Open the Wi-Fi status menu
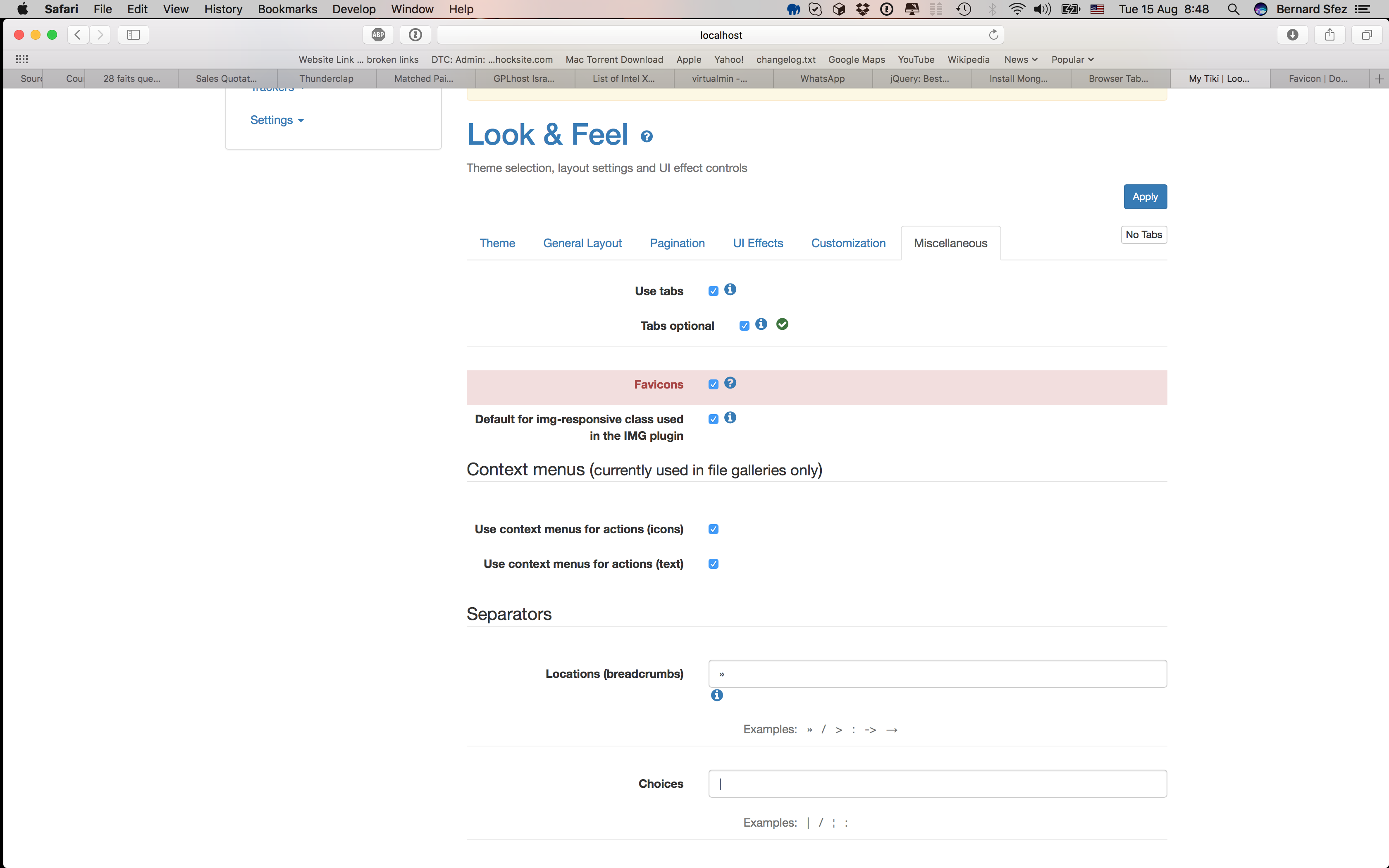 tap(1017, 9)
